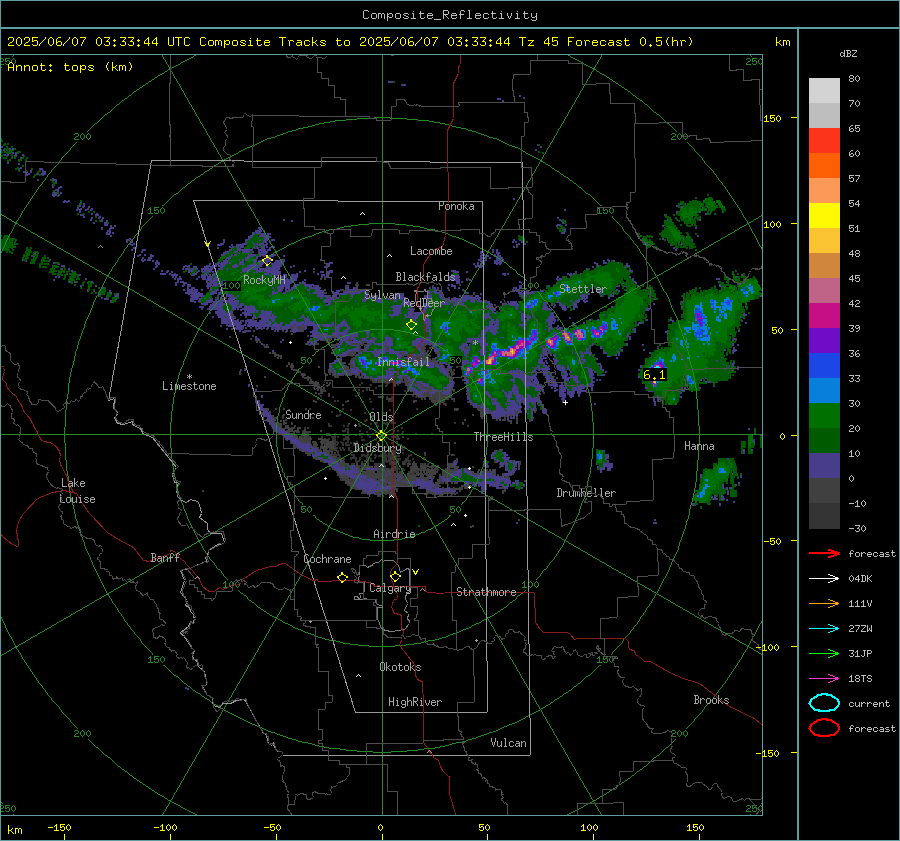Click the light gray 80 dBZ swatch
Image resolution: width=900 pixels, height=841 pixels.
(824, 90)
